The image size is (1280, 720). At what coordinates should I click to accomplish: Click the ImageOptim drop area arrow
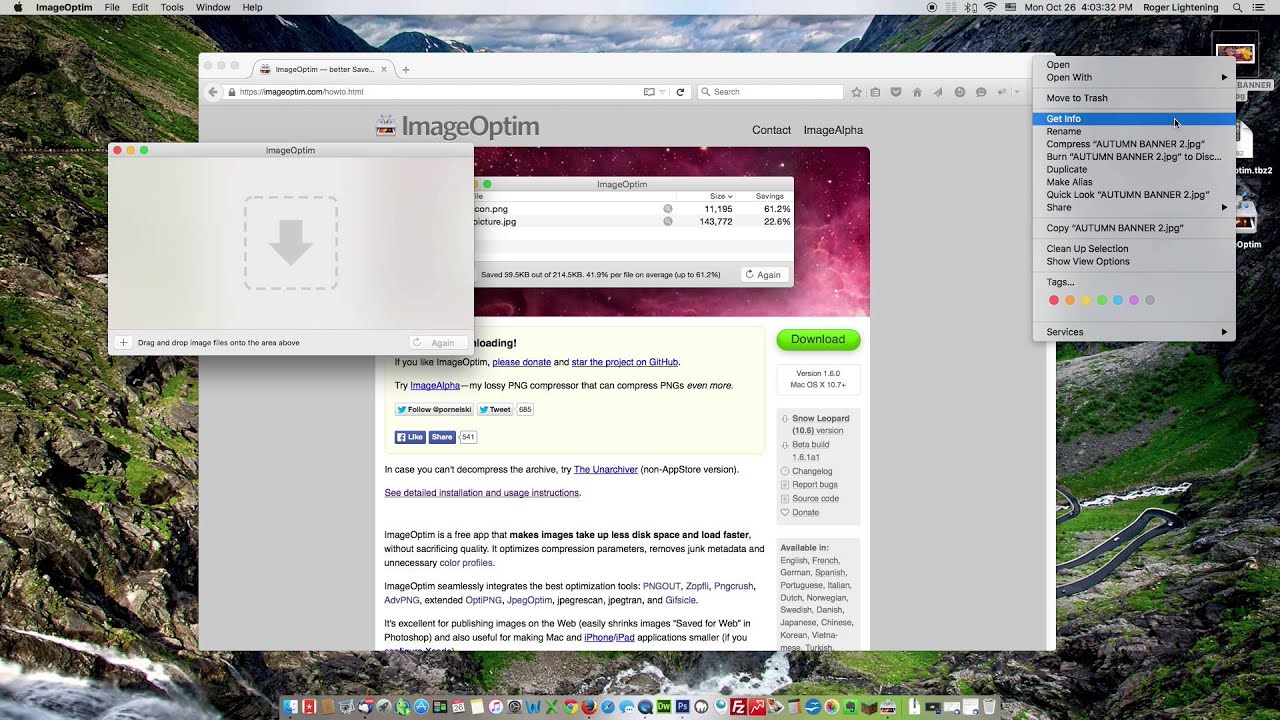coord(291,243)
